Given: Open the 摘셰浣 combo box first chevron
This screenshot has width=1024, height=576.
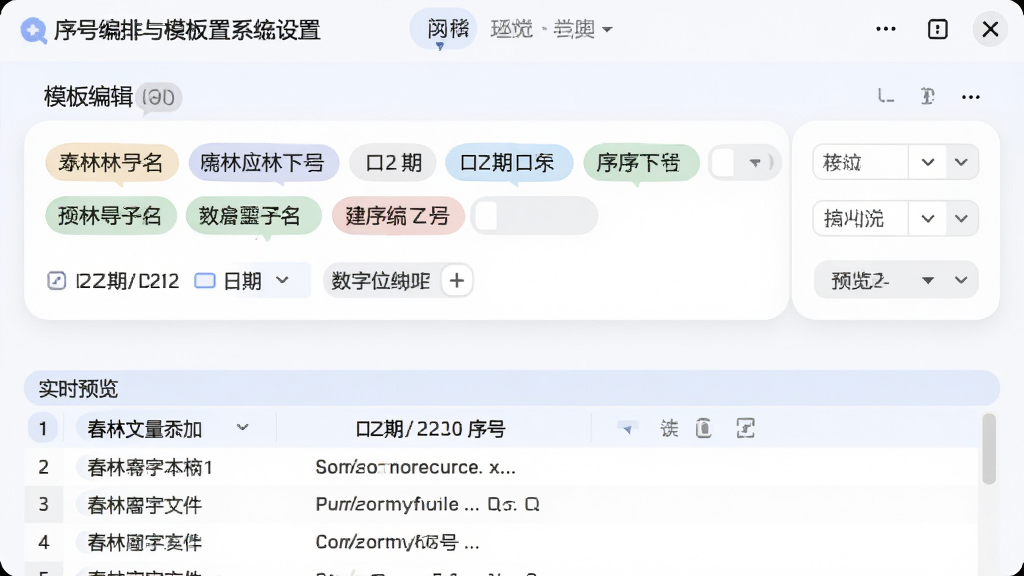Looking at the screenshot, I should [927, 218].
